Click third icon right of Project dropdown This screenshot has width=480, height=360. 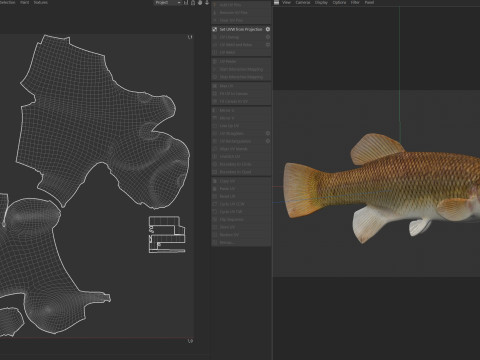[x=200, y=2]
